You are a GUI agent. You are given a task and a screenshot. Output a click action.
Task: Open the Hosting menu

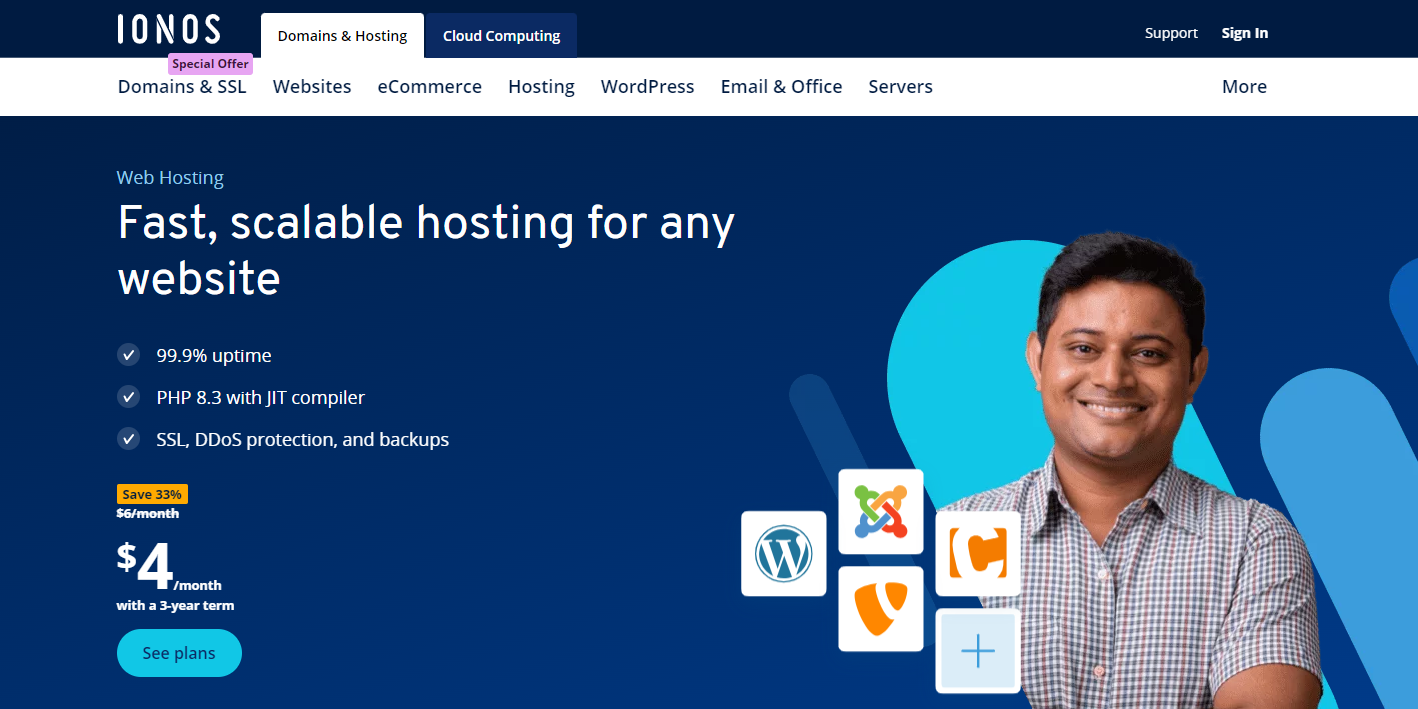point(541,87)
